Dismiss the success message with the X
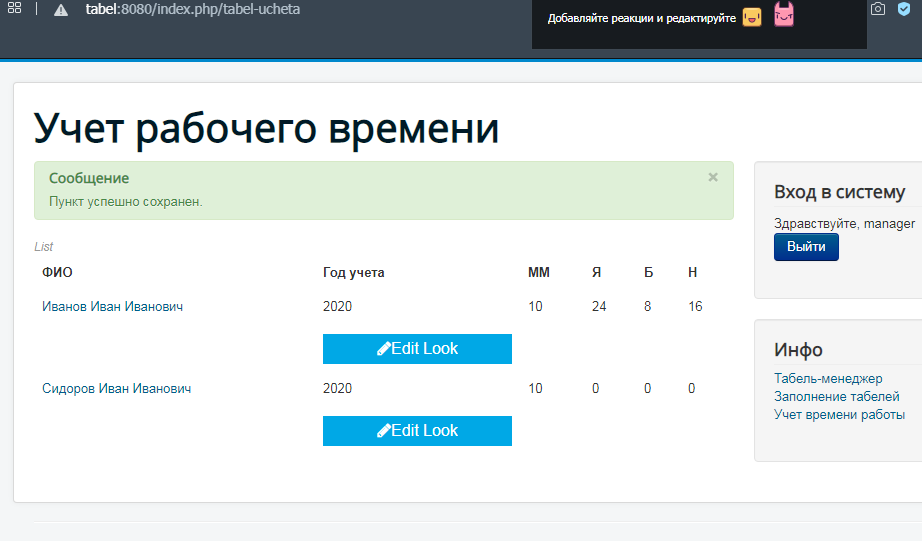The height and width of the screenshot is (541, 922). (x=713, y=177)
